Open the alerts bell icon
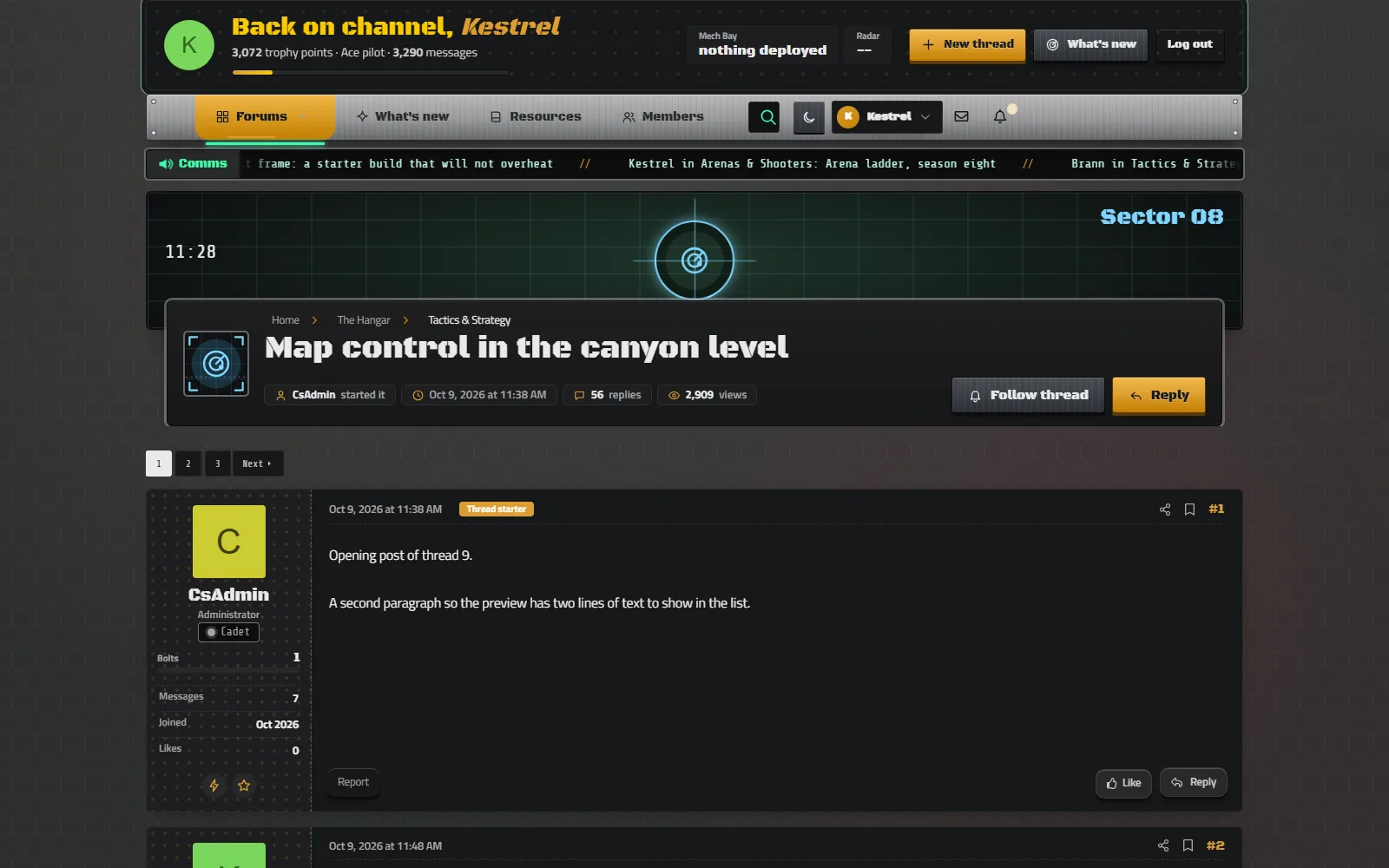 1000,116
